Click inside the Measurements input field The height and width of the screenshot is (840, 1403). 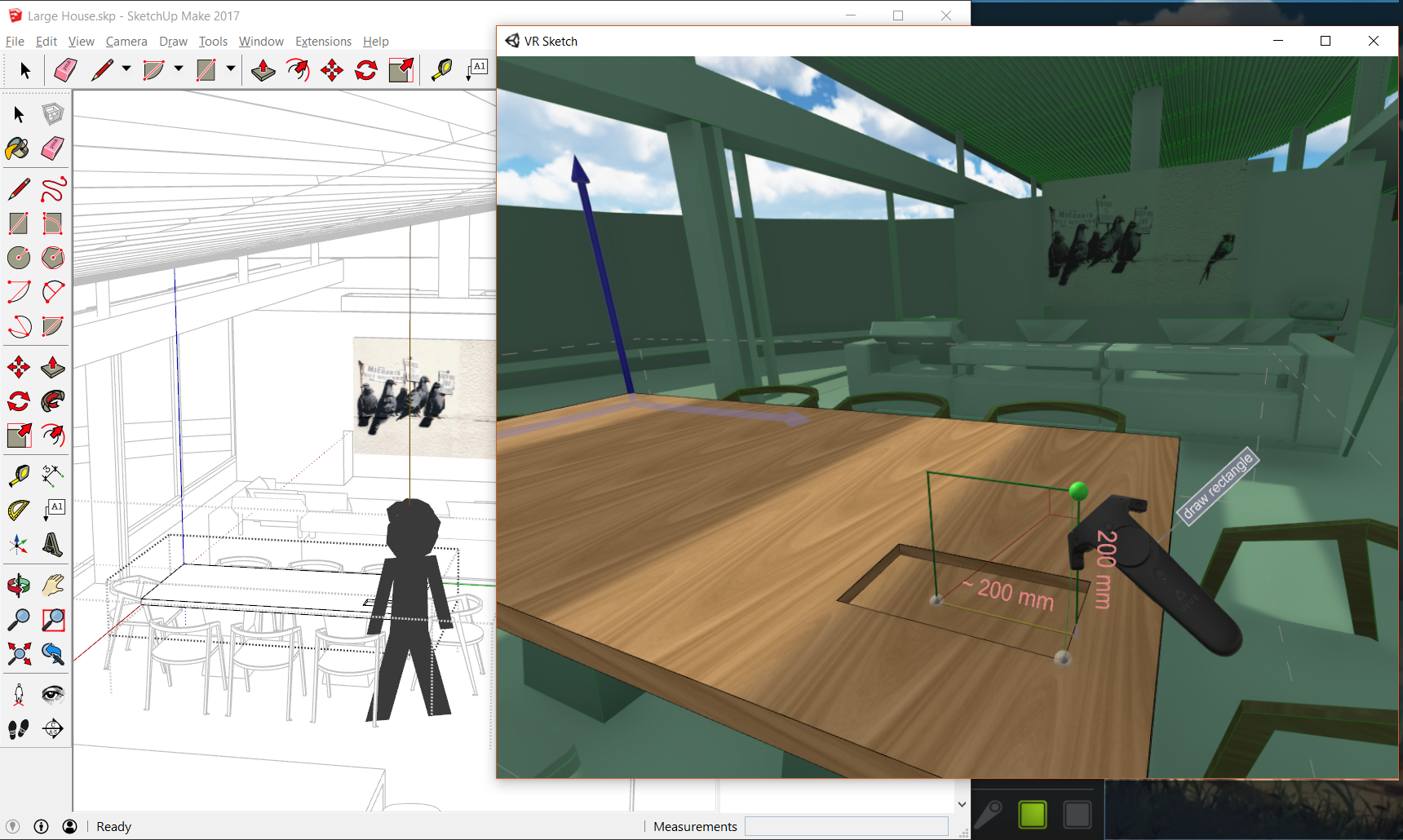(x=847, y=826)
